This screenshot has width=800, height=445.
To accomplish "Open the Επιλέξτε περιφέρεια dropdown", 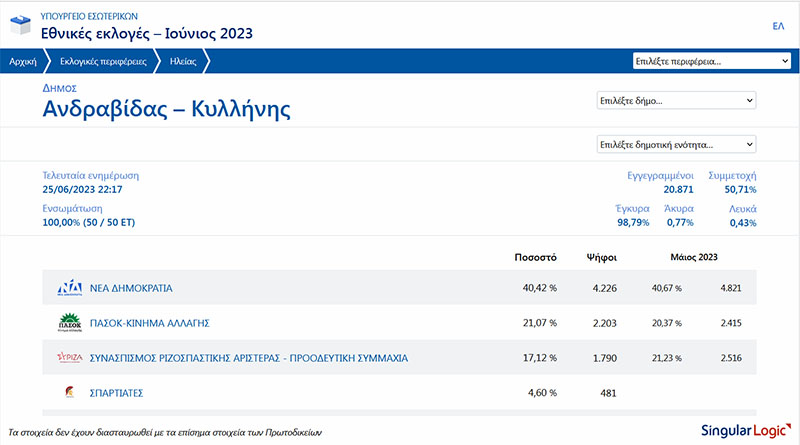I will [x=711, y=61].
